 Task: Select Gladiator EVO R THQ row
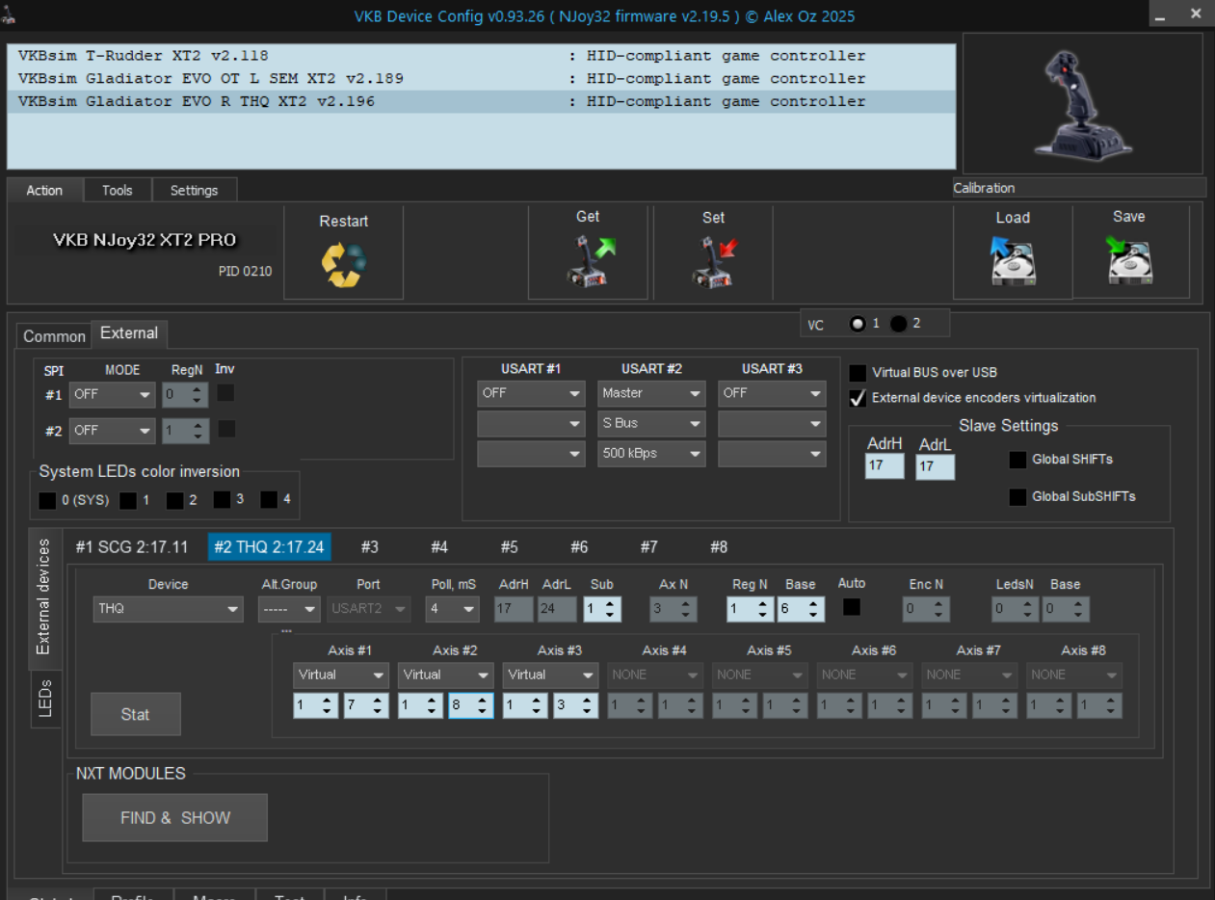(481, 102)
